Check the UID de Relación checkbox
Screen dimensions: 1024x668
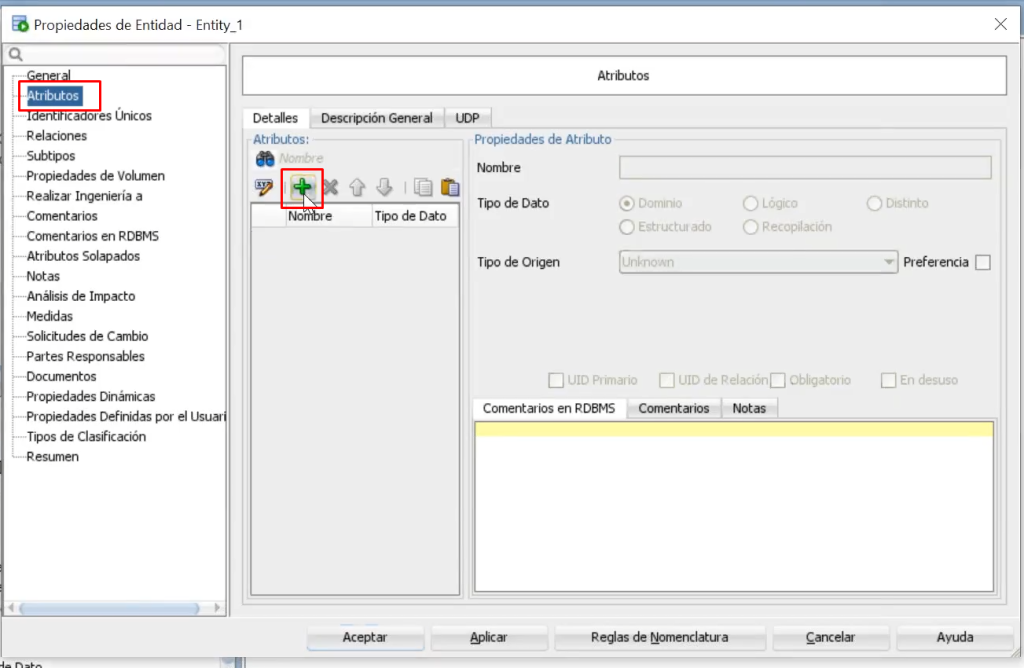(667, 380)
